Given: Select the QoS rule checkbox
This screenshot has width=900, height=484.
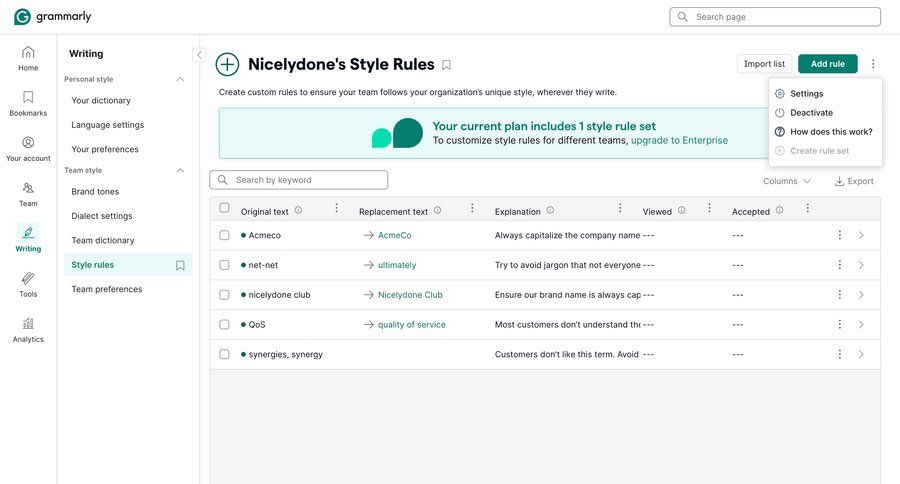Looking at the screenshot, I should (224, 324).
